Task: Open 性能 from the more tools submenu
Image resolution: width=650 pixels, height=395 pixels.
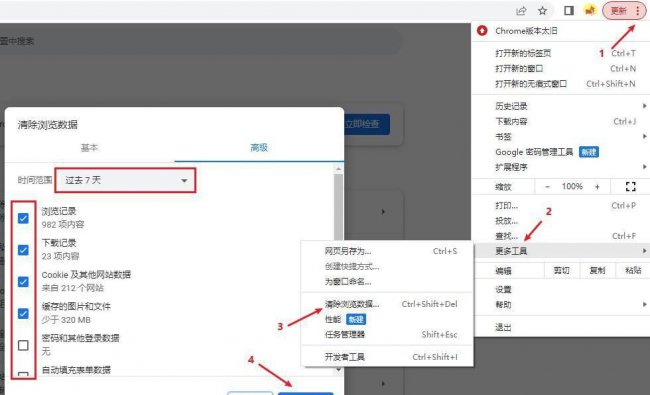Action: (387, 319)
